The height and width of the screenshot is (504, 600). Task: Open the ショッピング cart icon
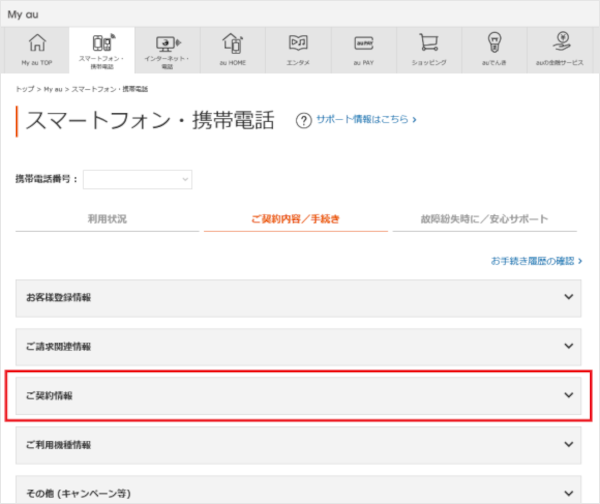[428, 44]
